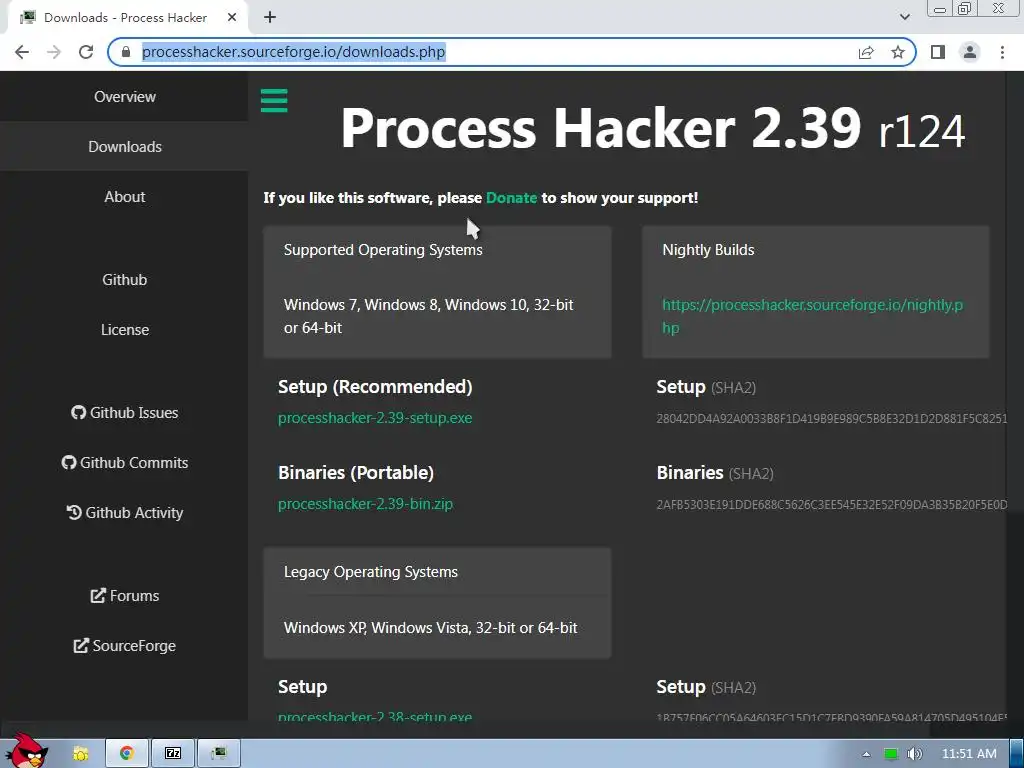Click Supported Operating Systems card title
This screenshot has width=1024, height=768.
[383, 250]
